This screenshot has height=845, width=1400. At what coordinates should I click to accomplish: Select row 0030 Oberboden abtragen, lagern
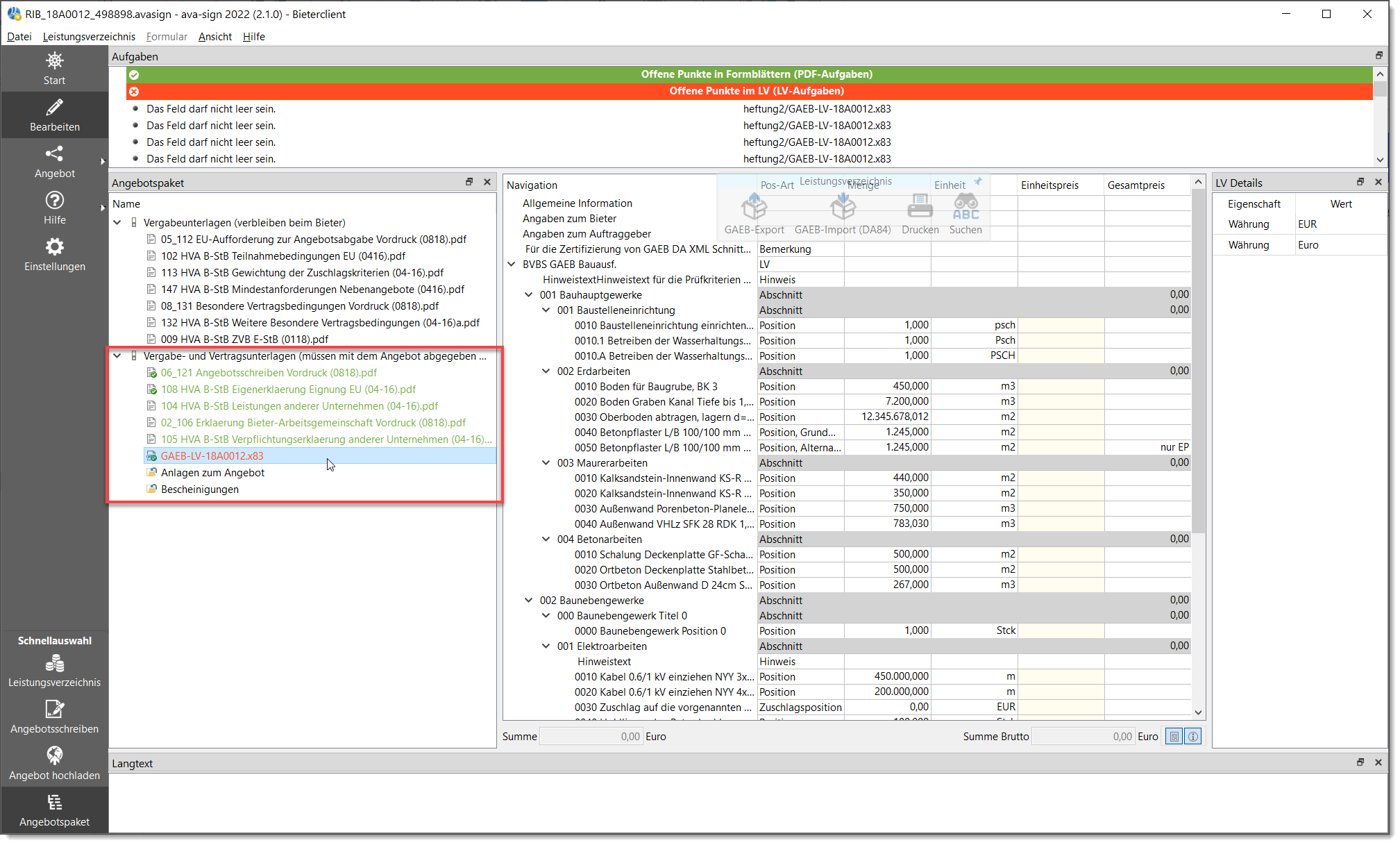[664, 417]
